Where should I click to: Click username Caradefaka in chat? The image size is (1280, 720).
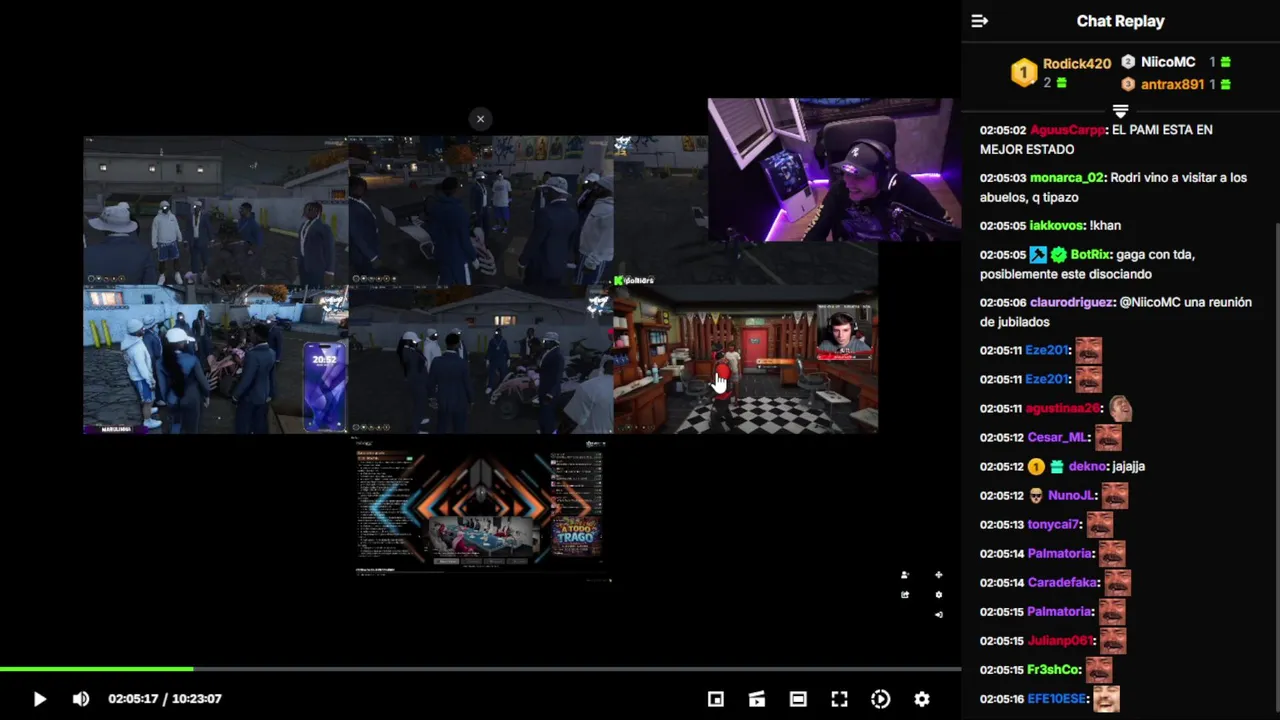1063,583
